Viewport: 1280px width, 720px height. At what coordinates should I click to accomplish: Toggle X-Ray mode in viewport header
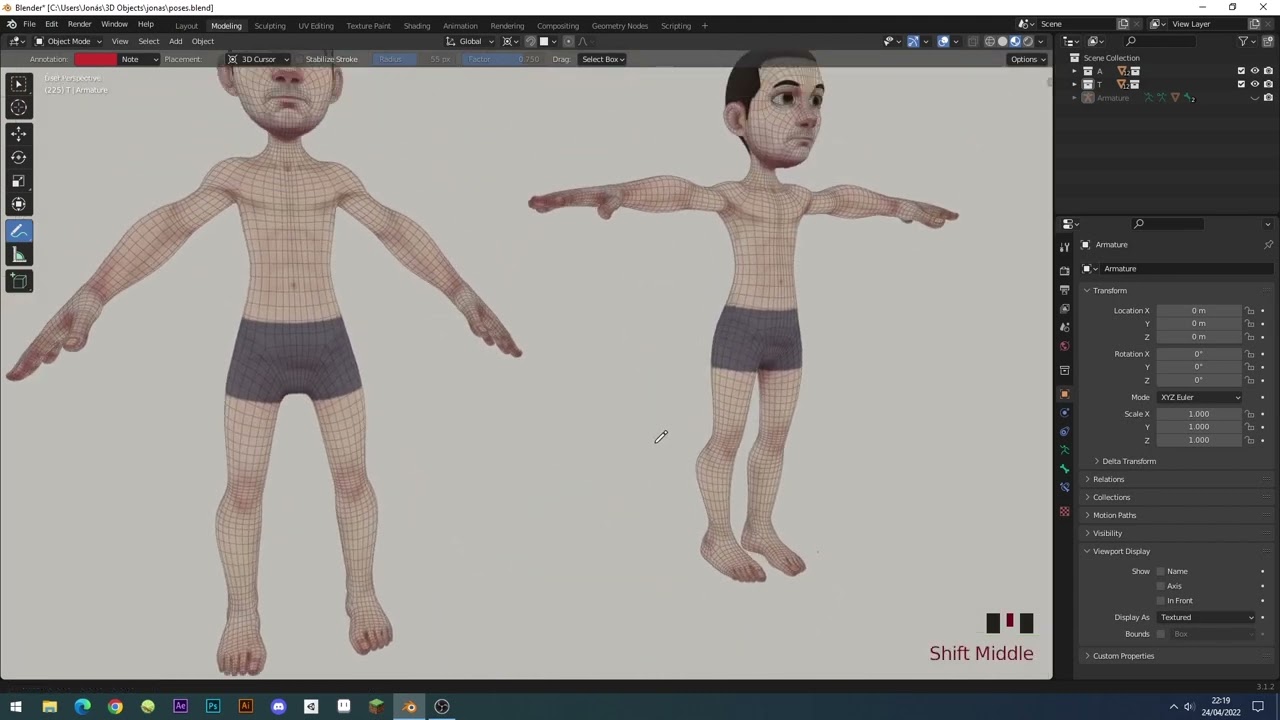972,41
